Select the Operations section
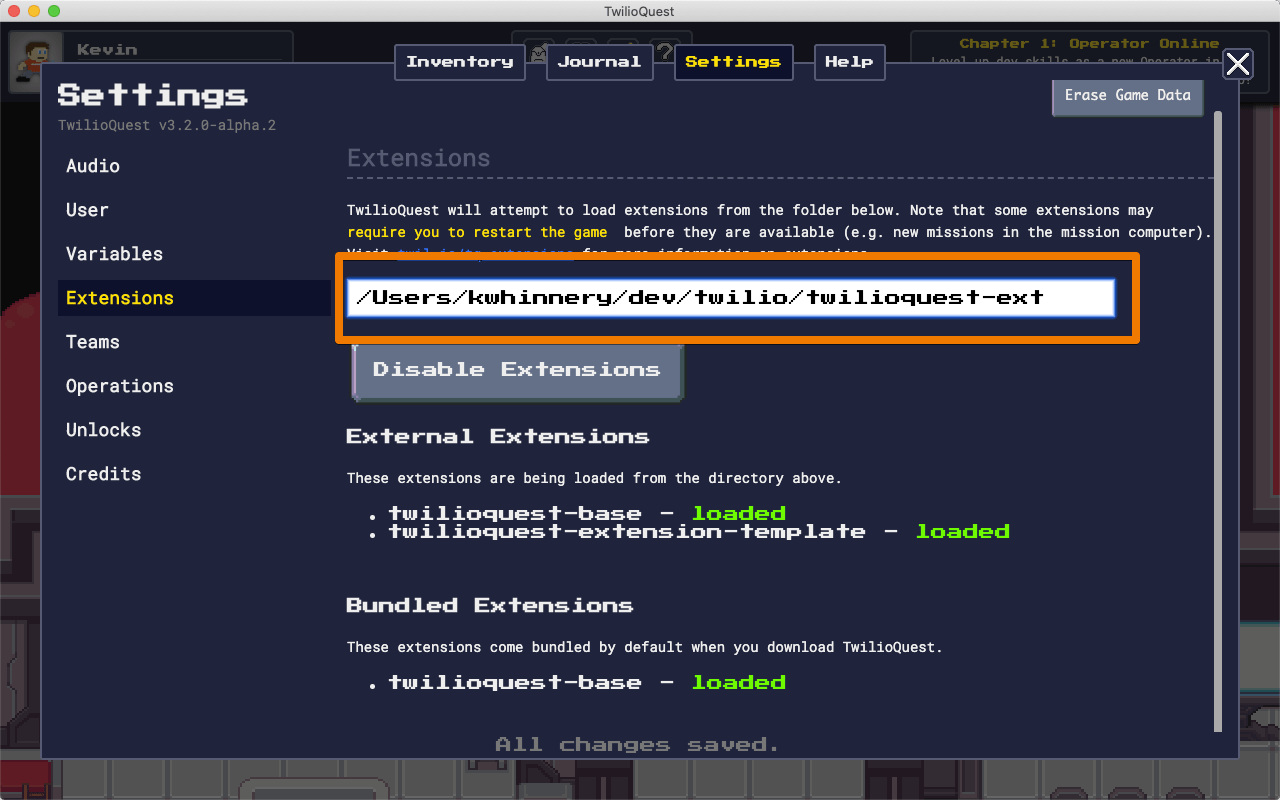 coord(119,386)
